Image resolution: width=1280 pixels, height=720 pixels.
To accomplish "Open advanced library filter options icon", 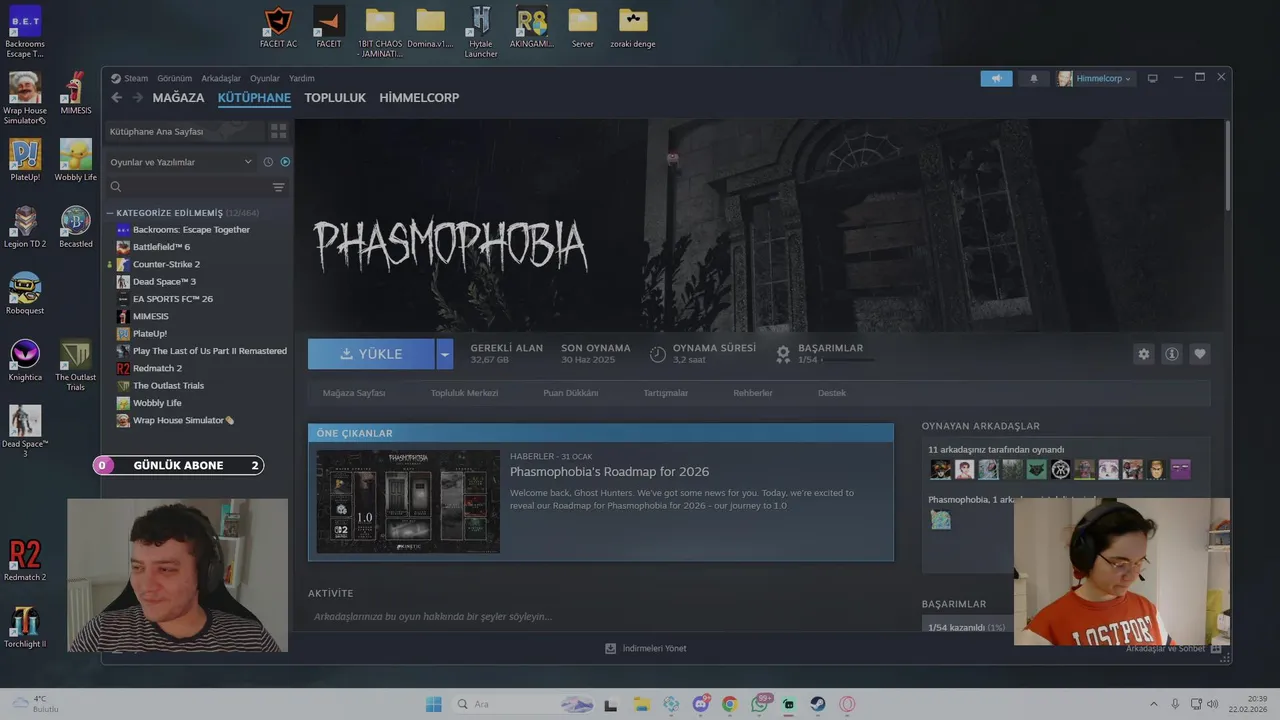I will pos(278,187).
